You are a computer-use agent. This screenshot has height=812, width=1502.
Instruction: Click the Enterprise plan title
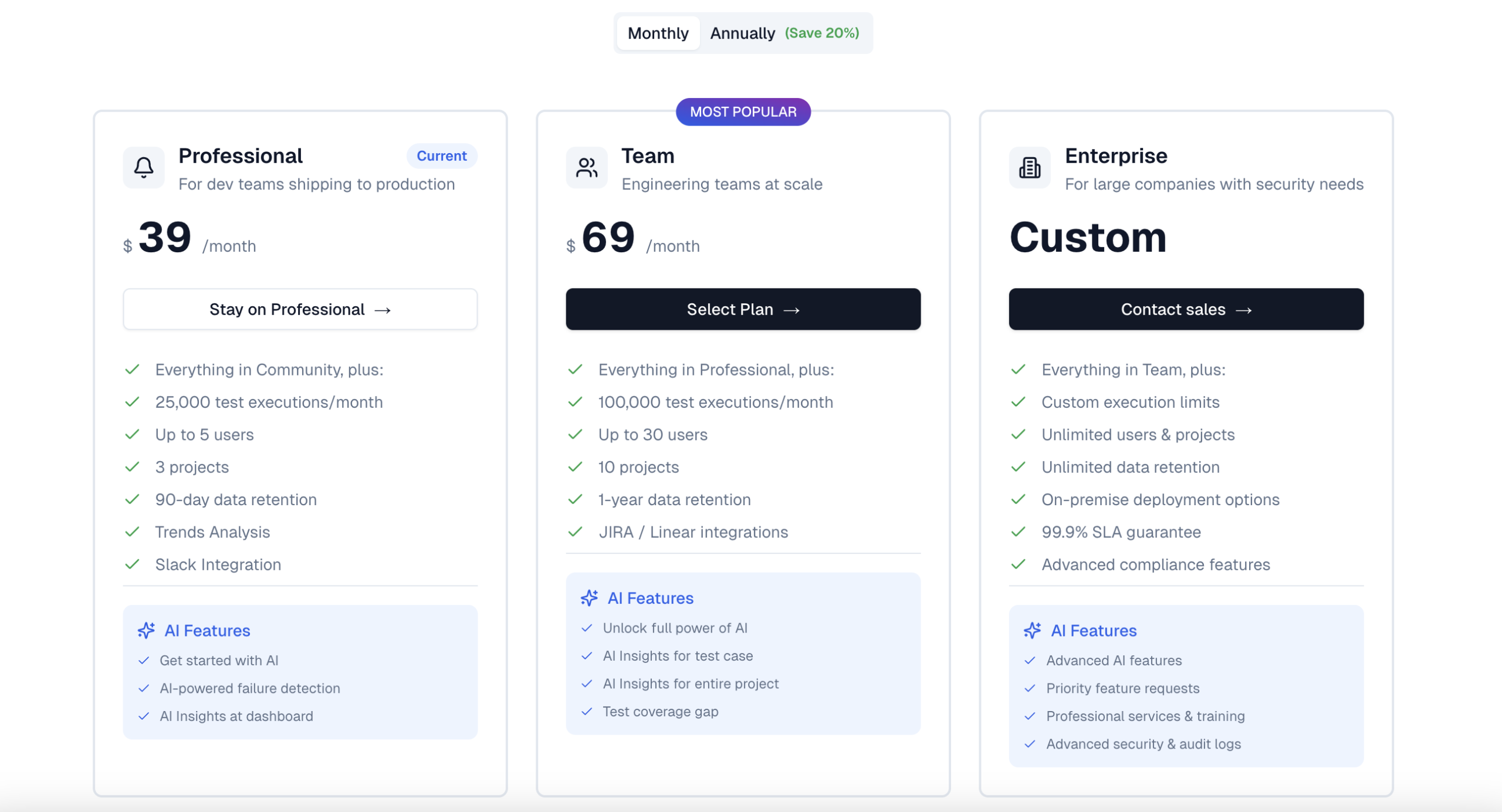coord(1115,156)
